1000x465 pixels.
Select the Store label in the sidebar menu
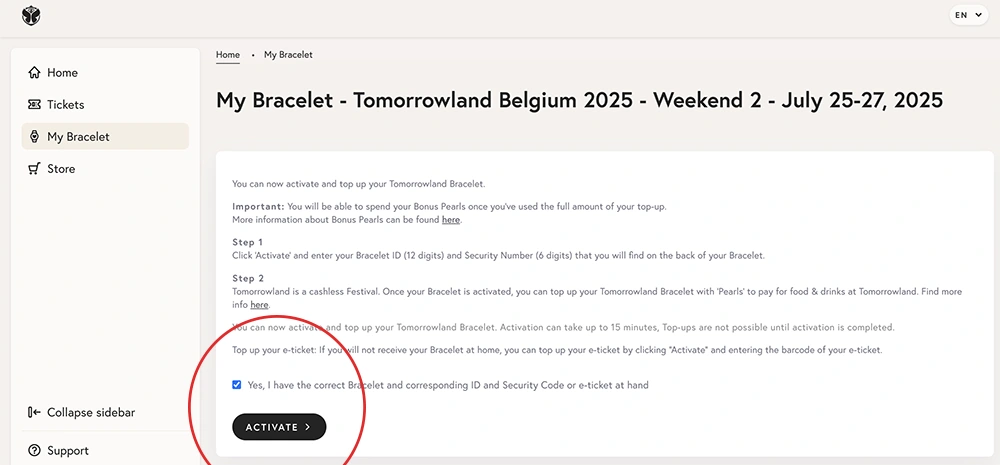tap(61, 169)
